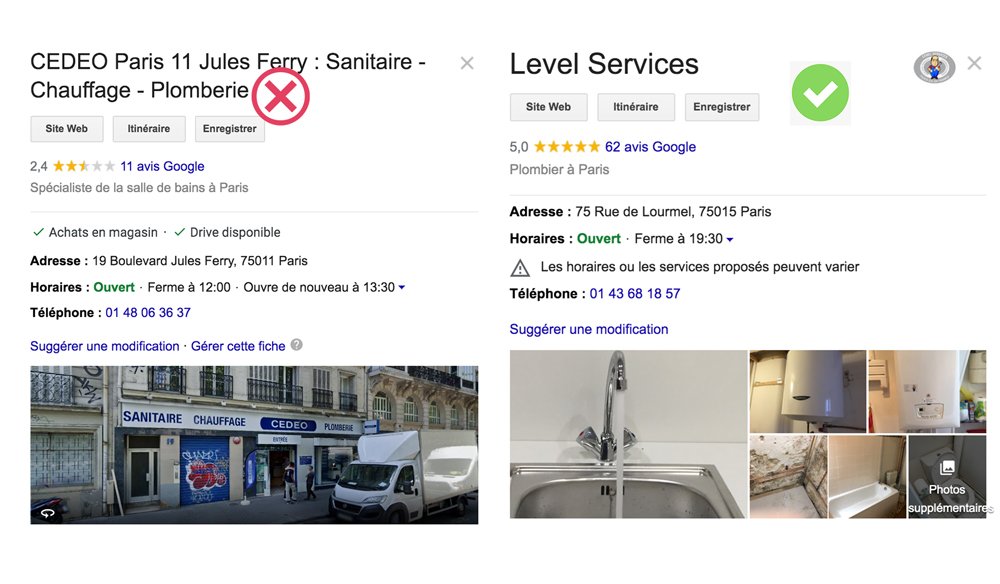Click the warning triangle about varying hours
This screenshot has height=584, width=1000.
[519, 267]
